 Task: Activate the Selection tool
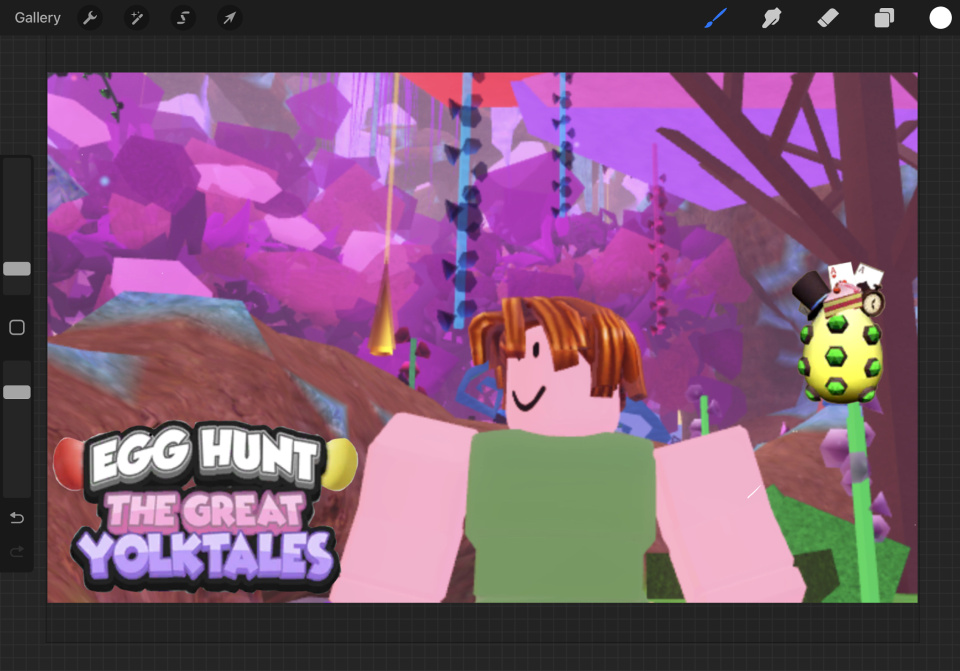tap(183, 18)
